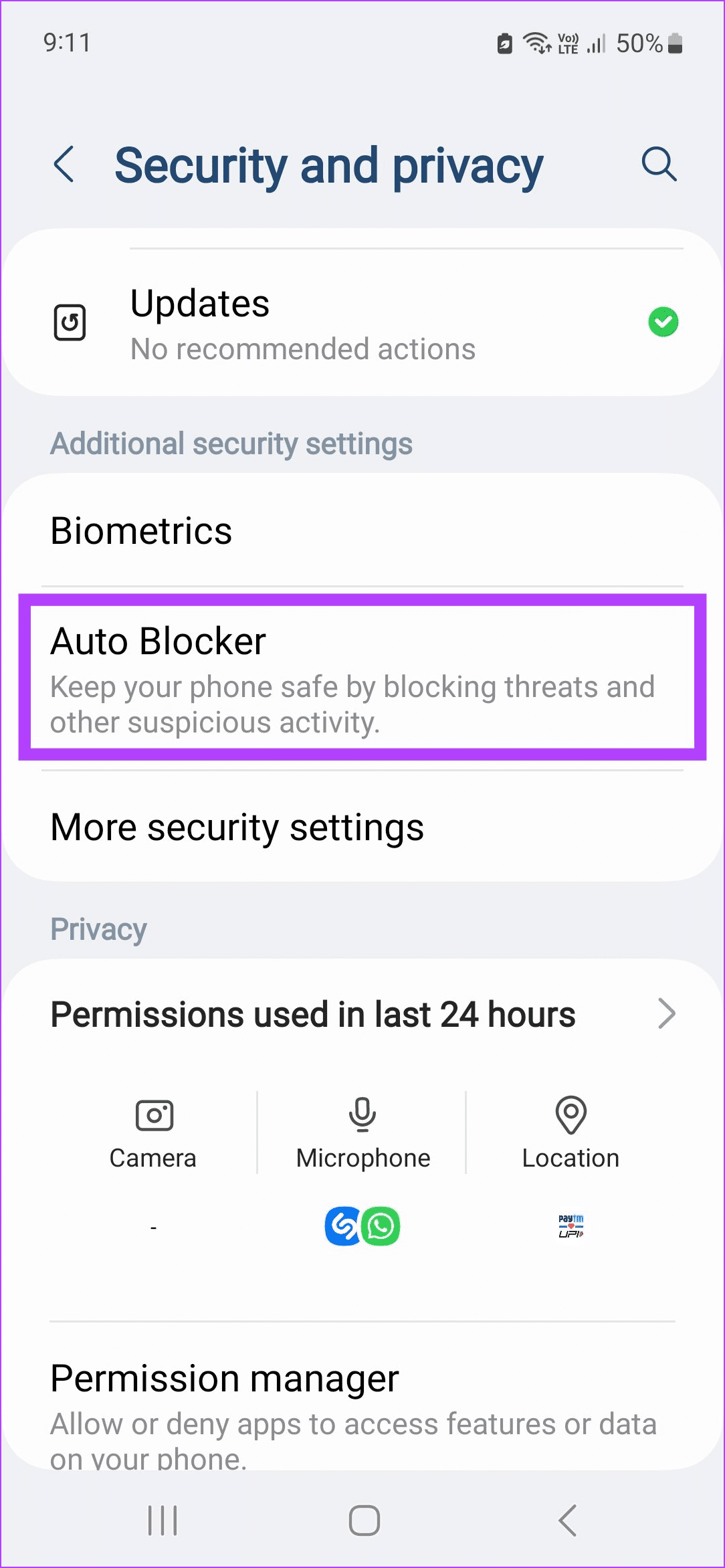Tap the Updates refresh icon
Screen dimensions: 725x1568
pyautogui.click(x=70, y=322)
